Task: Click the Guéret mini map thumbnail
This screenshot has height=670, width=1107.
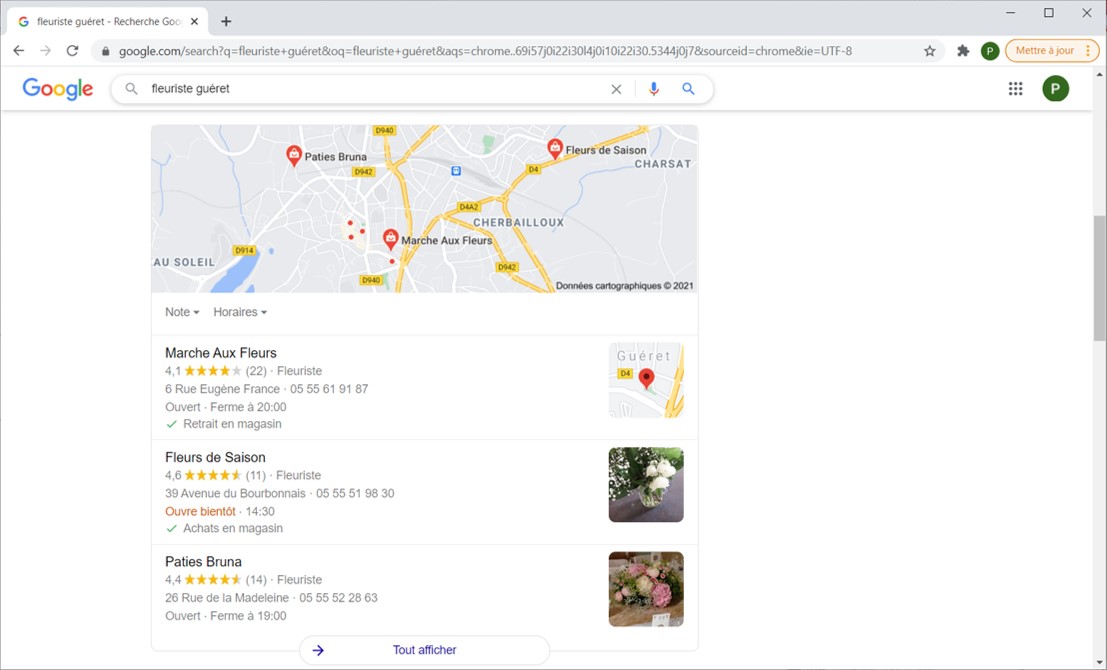Action: tap(646, 380)
